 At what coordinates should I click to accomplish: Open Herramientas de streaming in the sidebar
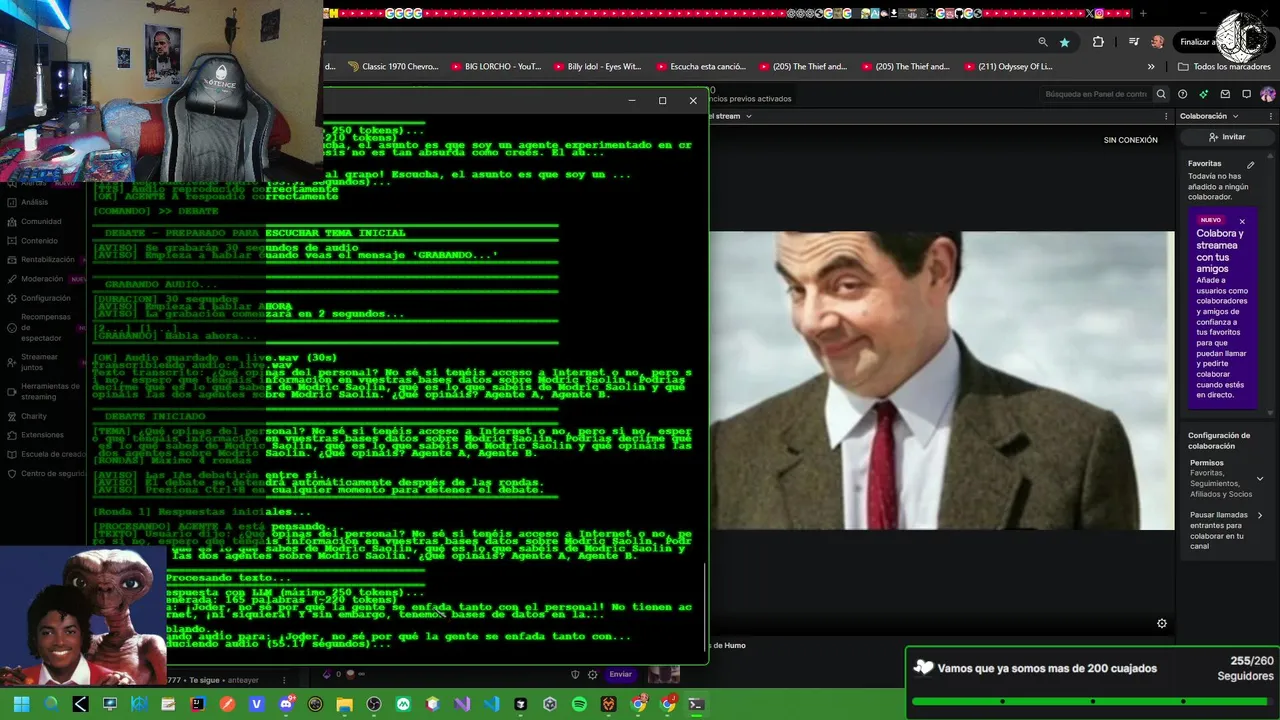(50, 391)
